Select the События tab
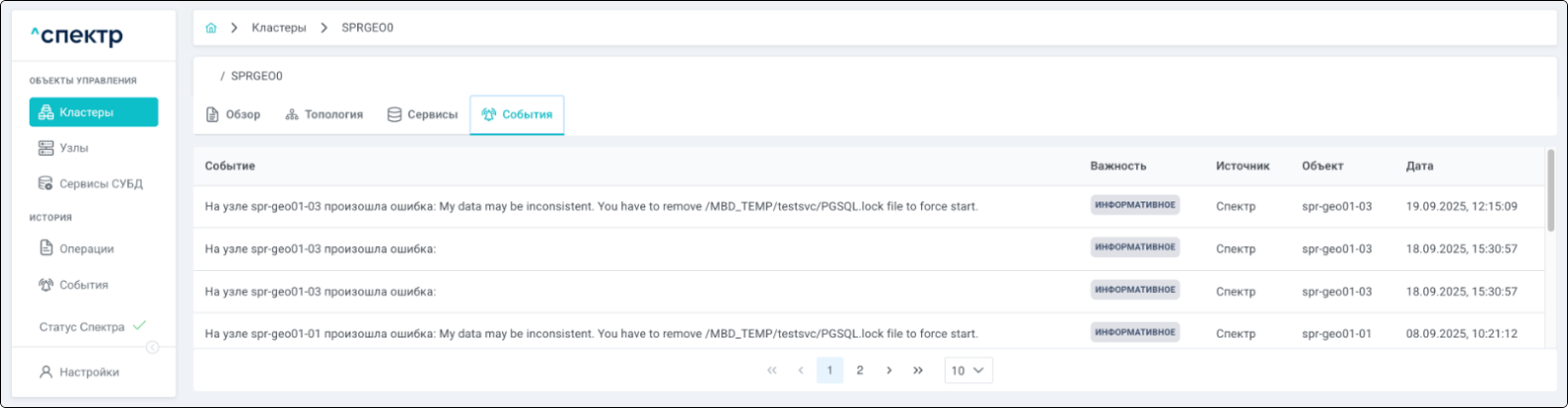Viewport: 1568px width, 408px height. pos(517,115)
